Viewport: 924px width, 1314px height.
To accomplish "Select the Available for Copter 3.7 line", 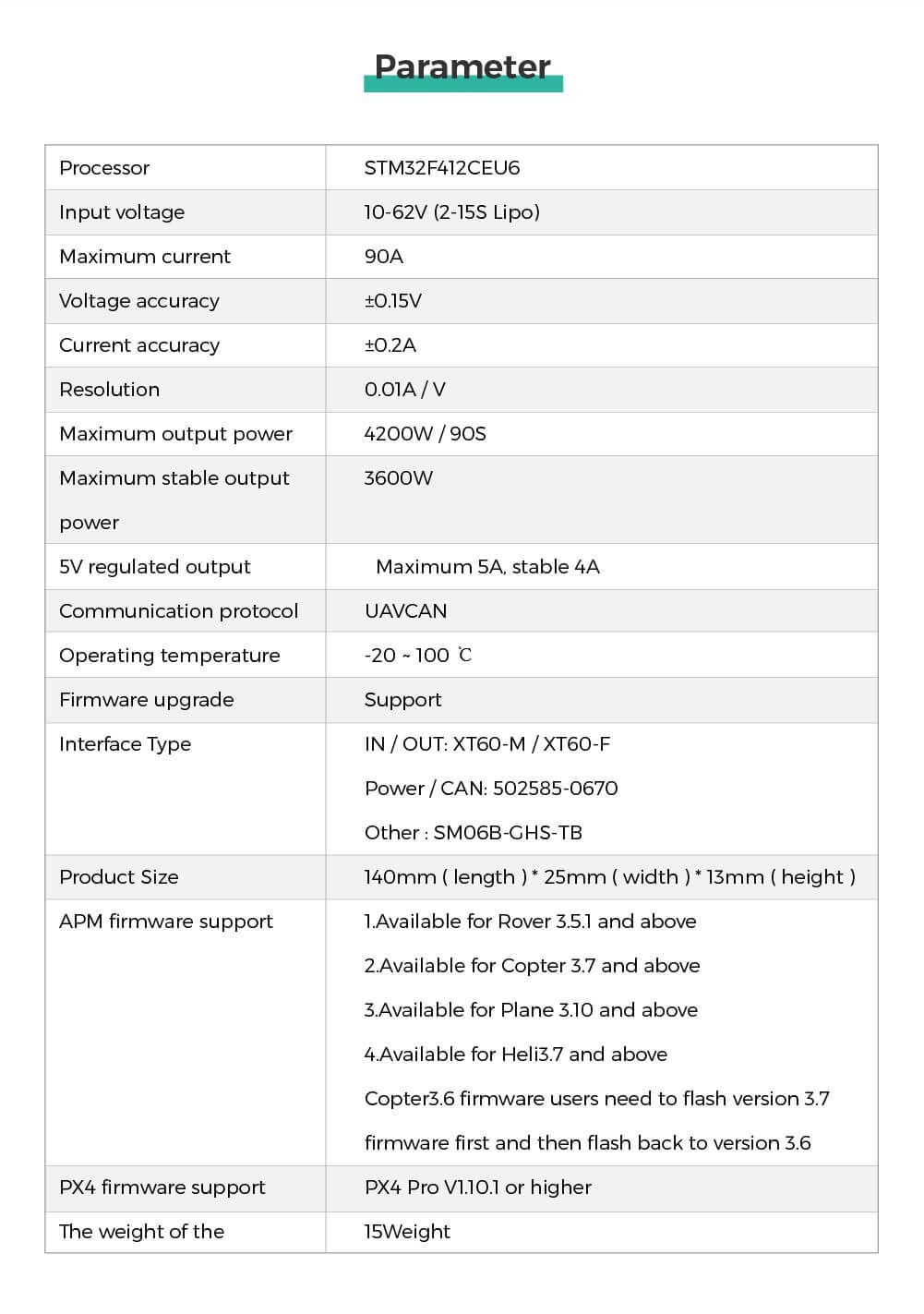I will [x=532, y=966].
